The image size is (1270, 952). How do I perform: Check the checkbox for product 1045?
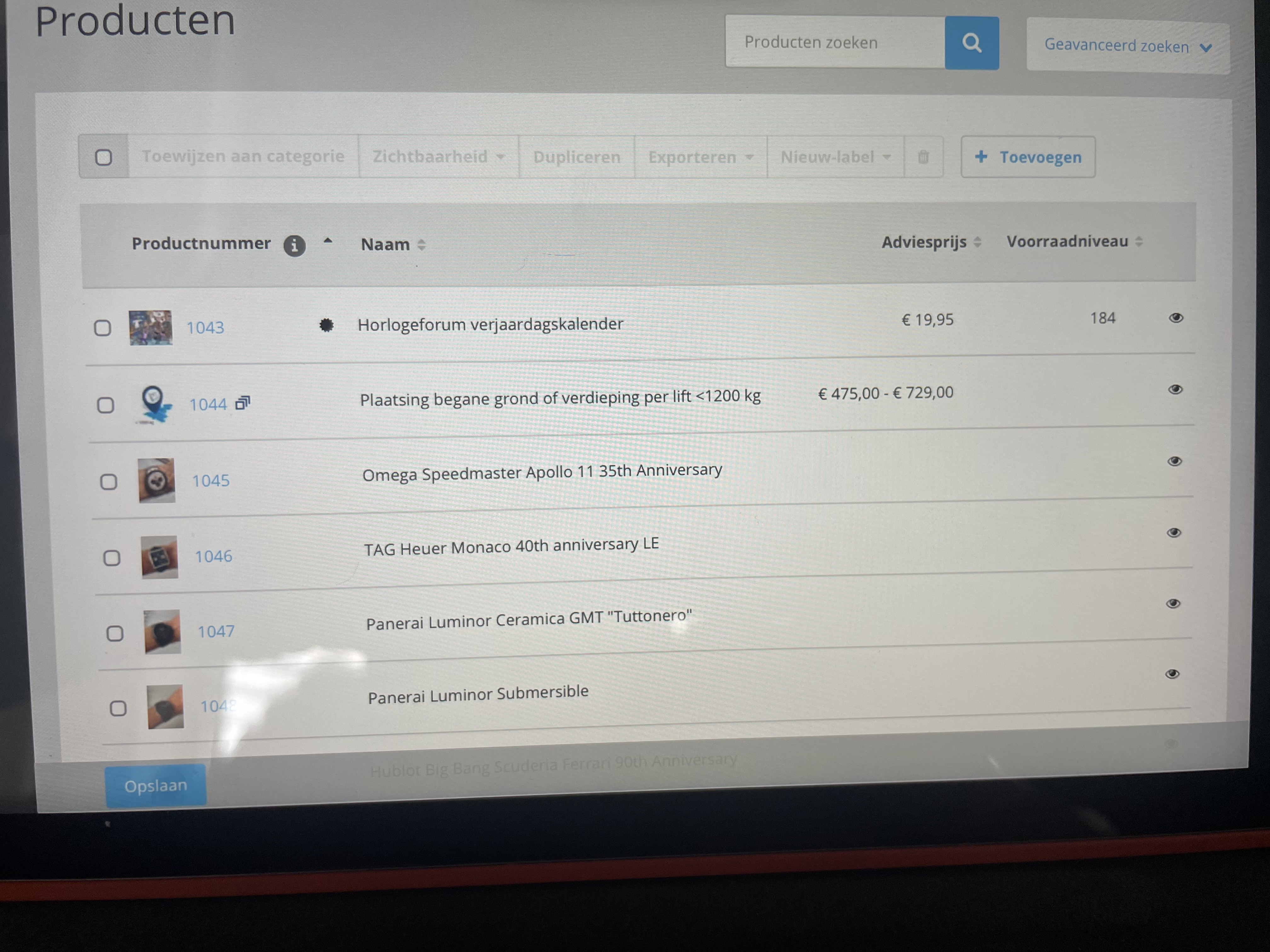[x=109, y=481]
